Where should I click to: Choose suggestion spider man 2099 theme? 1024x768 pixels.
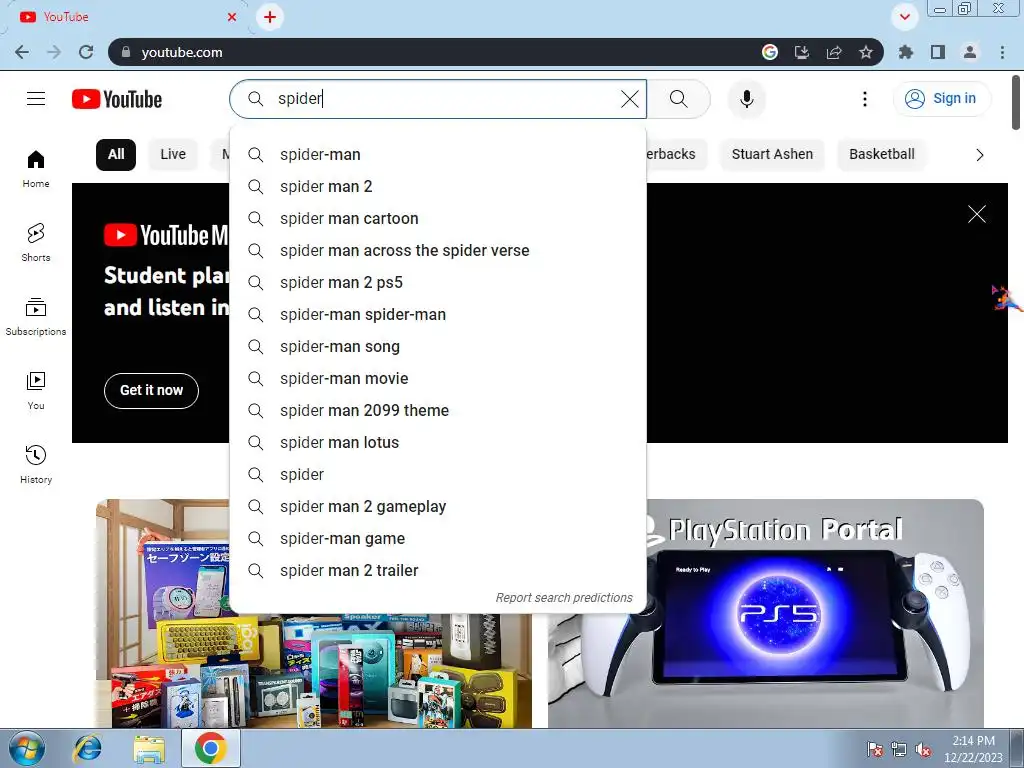pyautogui.click(x=438, y=411)
